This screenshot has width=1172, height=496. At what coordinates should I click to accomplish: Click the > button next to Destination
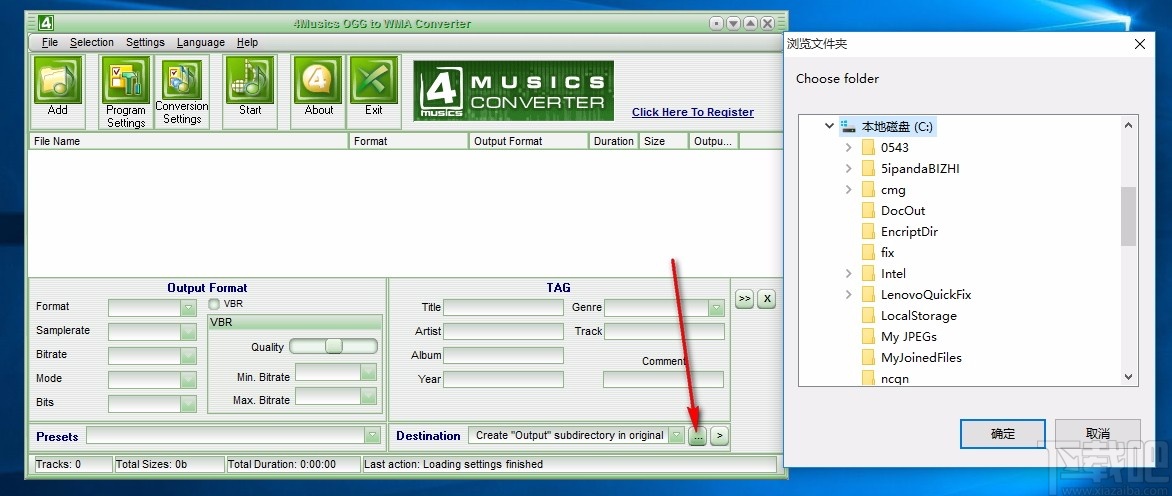(x=719, y=436)
